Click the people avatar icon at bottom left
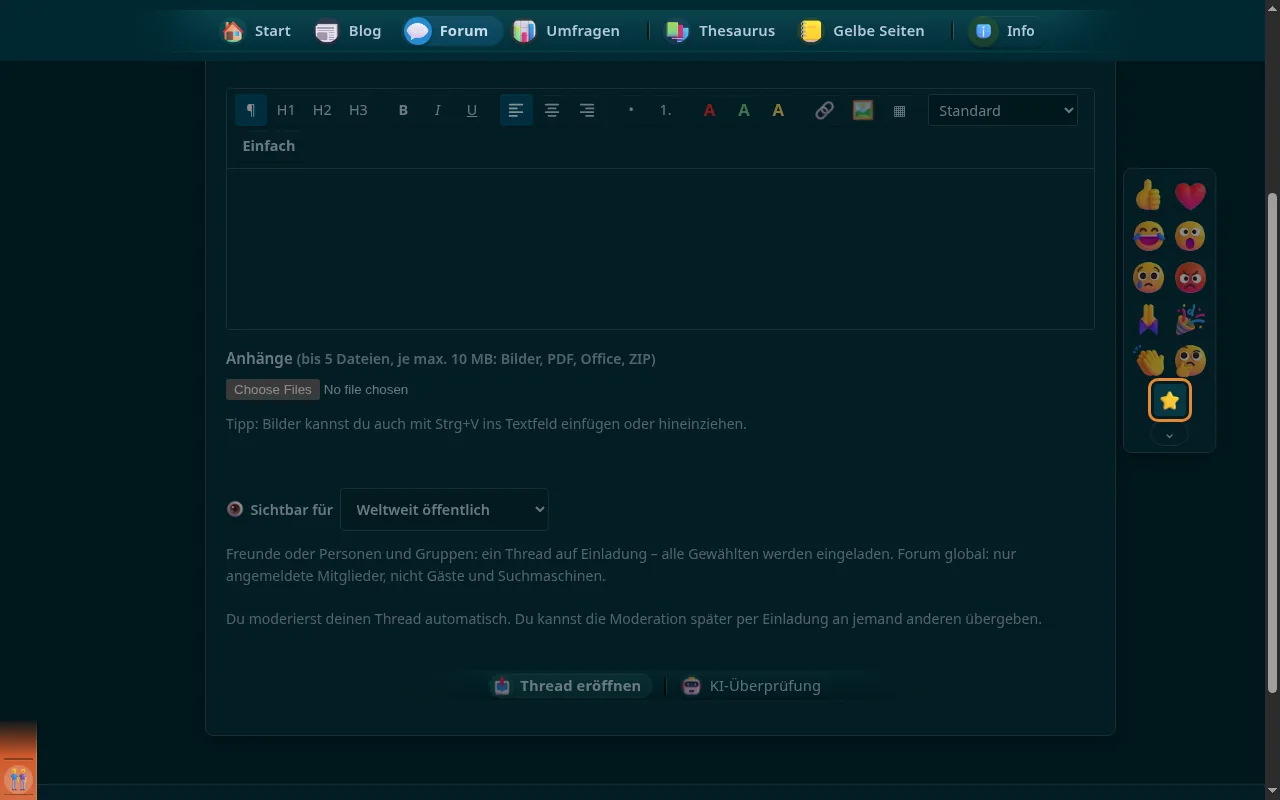This screenshot has width=1280, height=800. (x=18, y=778)
